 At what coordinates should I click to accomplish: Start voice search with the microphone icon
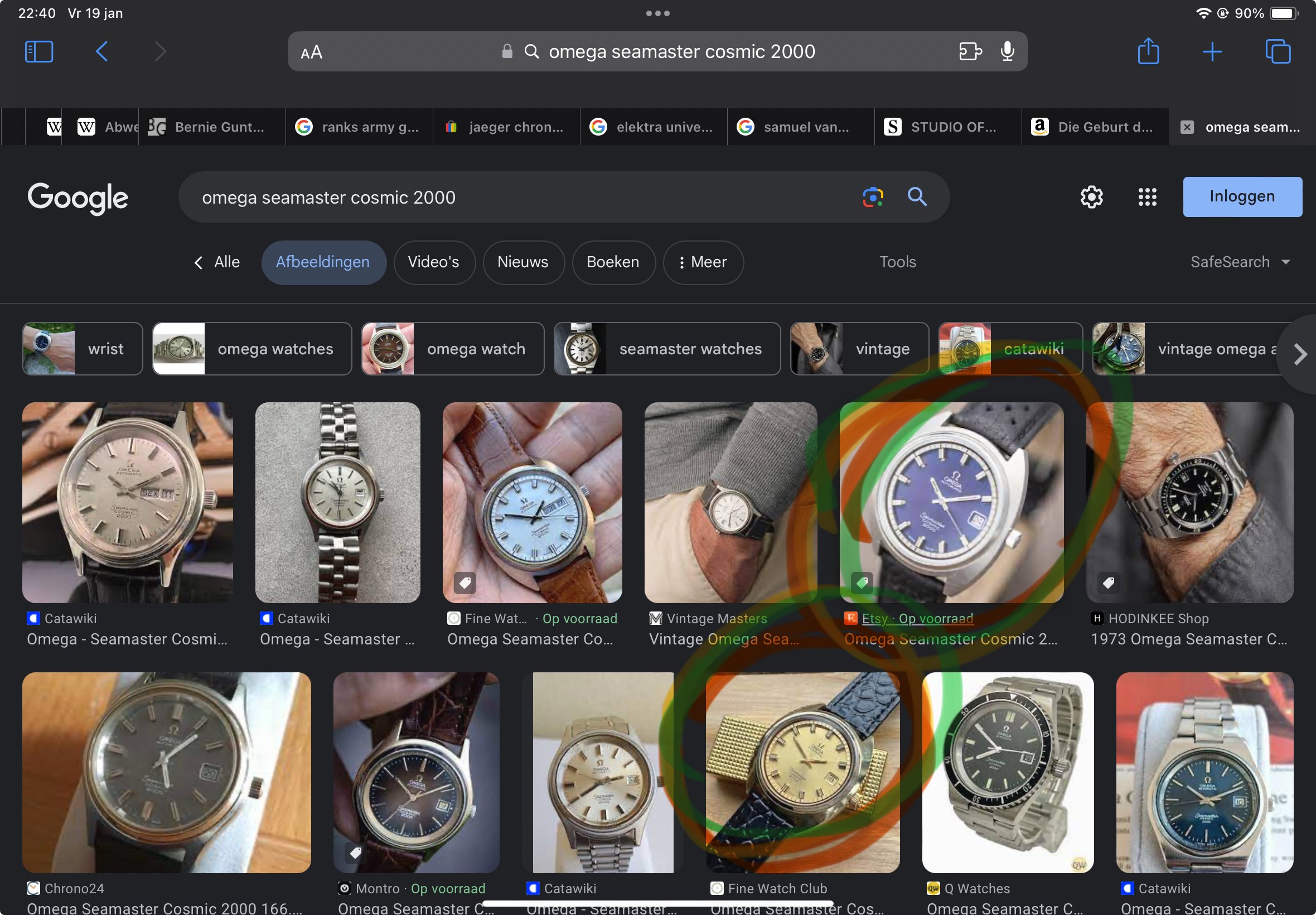click(x=1007, y=51)
